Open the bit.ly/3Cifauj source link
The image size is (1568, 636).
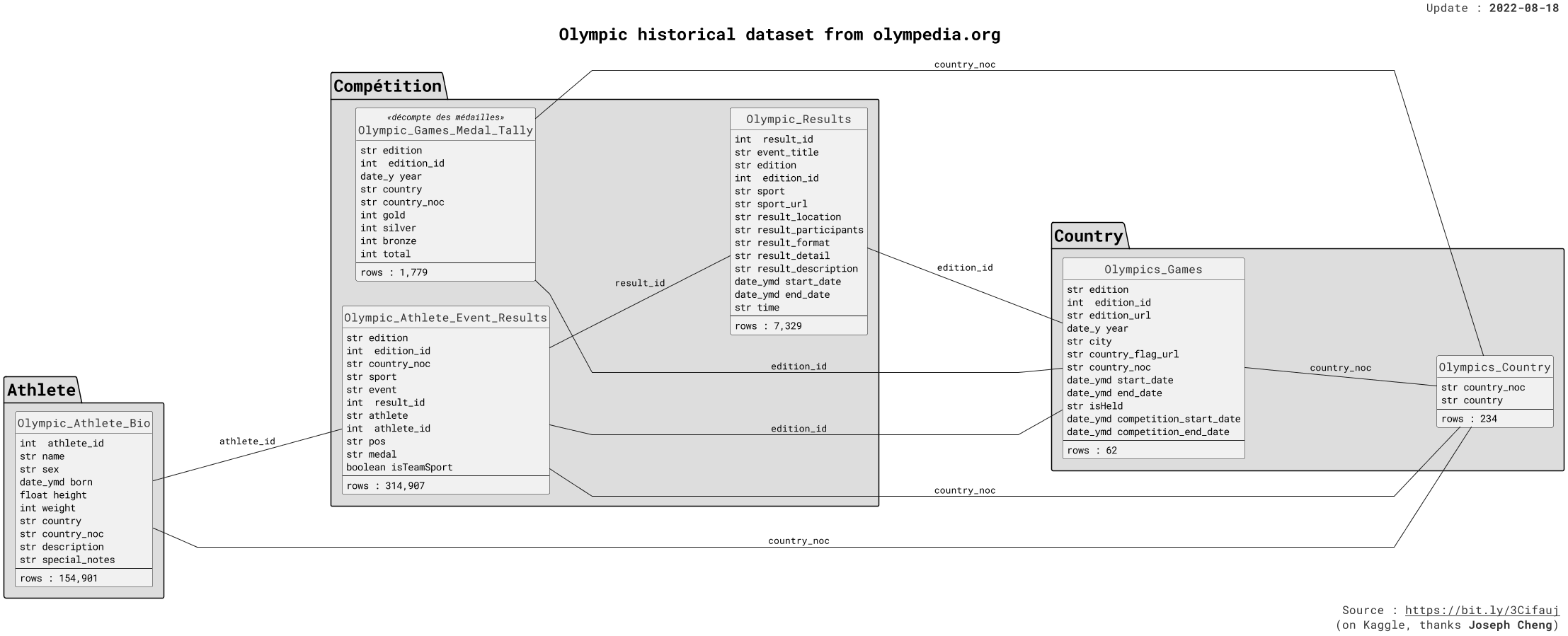tap(1482, 610)
